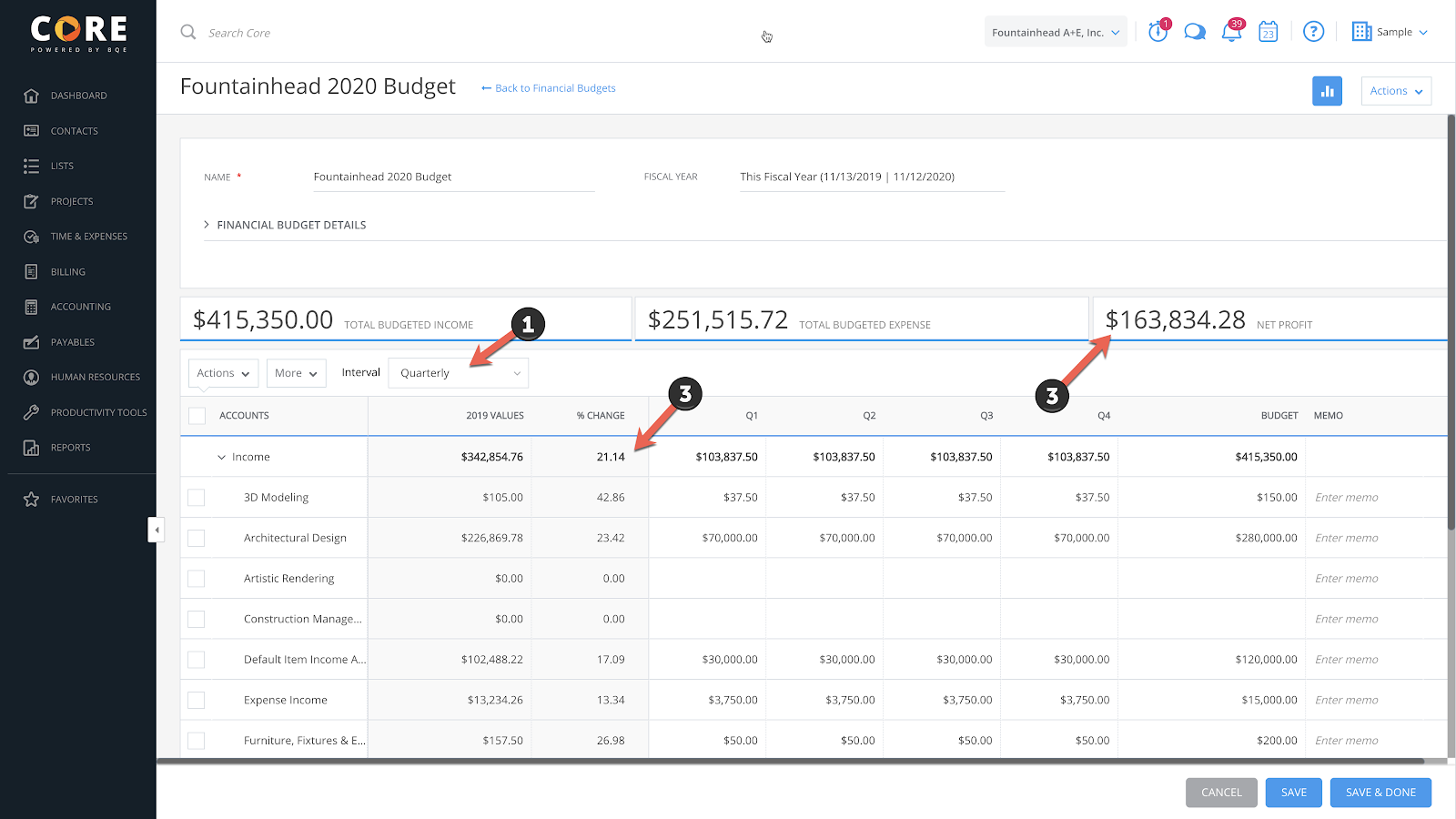Open the Billing section icon
Viewport: 1456px width, 819px height.
click(31, 271)
